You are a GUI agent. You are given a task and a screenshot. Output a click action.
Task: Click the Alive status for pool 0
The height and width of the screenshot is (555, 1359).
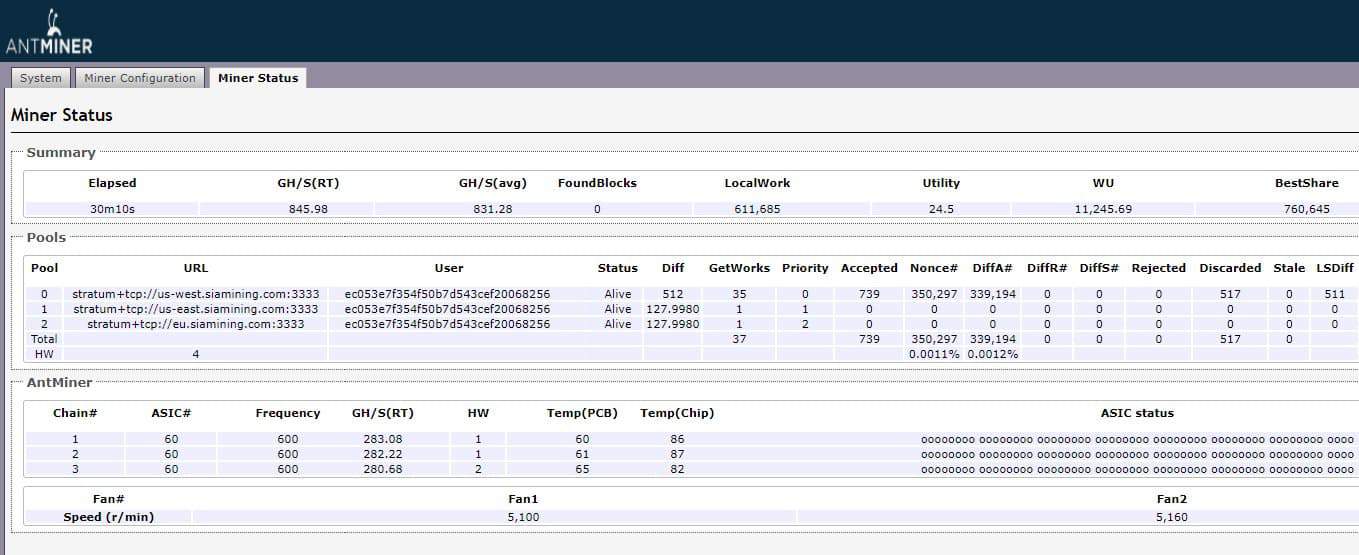tap(618, 294)
